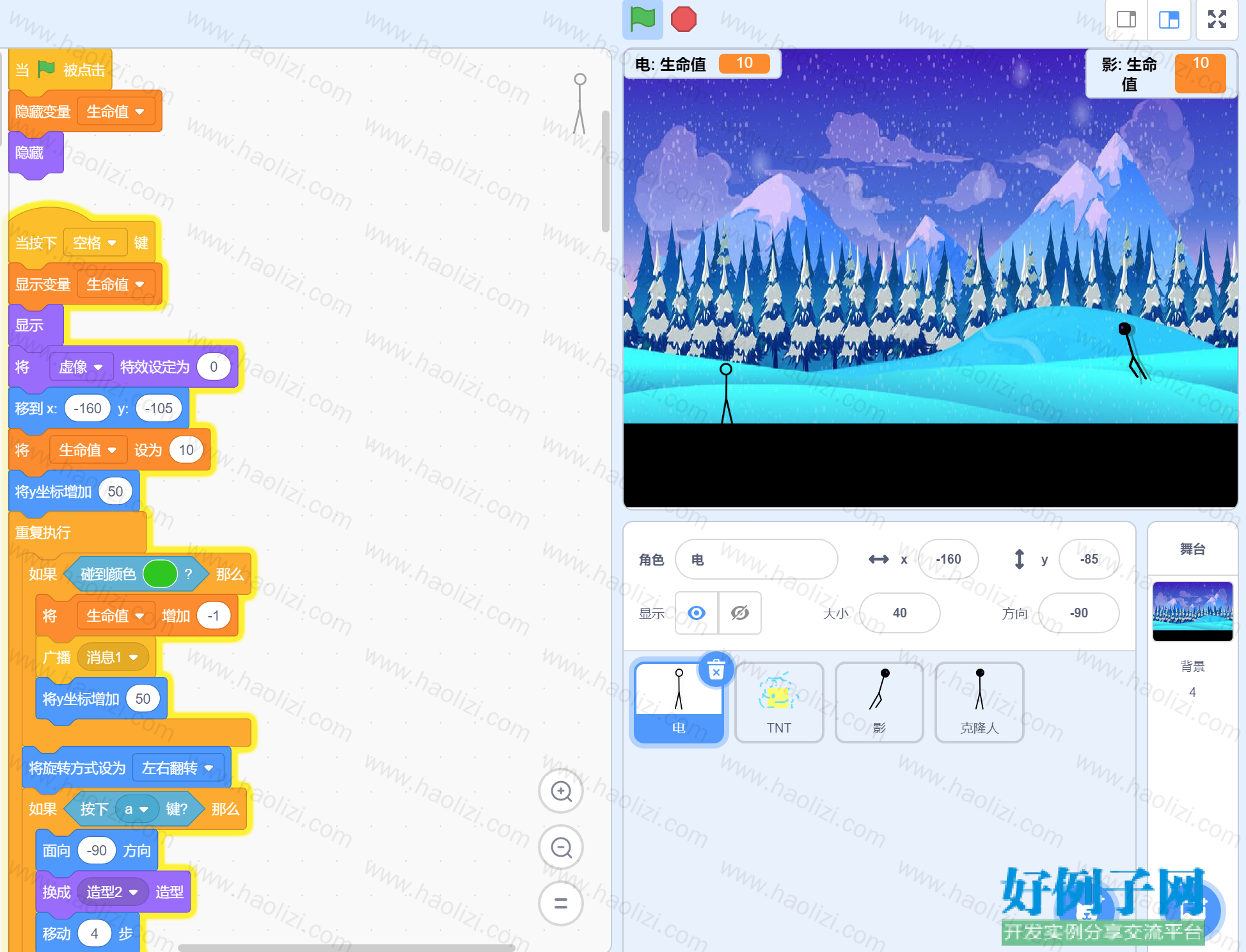Open the 造型2 costume dropdown

pos(113,892)
